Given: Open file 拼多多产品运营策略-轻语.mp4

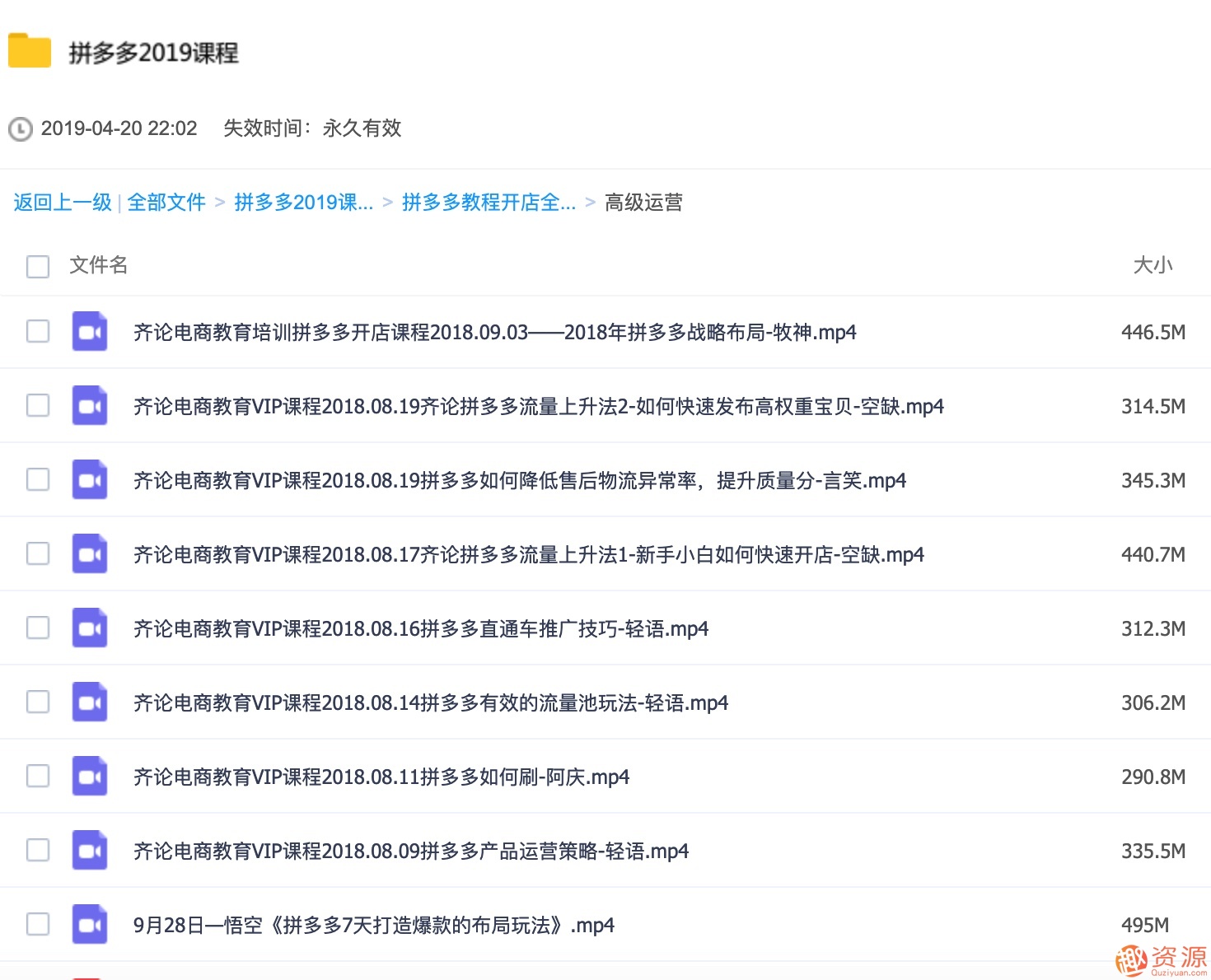Looking at the screenshot, I should tap(411, 852).
